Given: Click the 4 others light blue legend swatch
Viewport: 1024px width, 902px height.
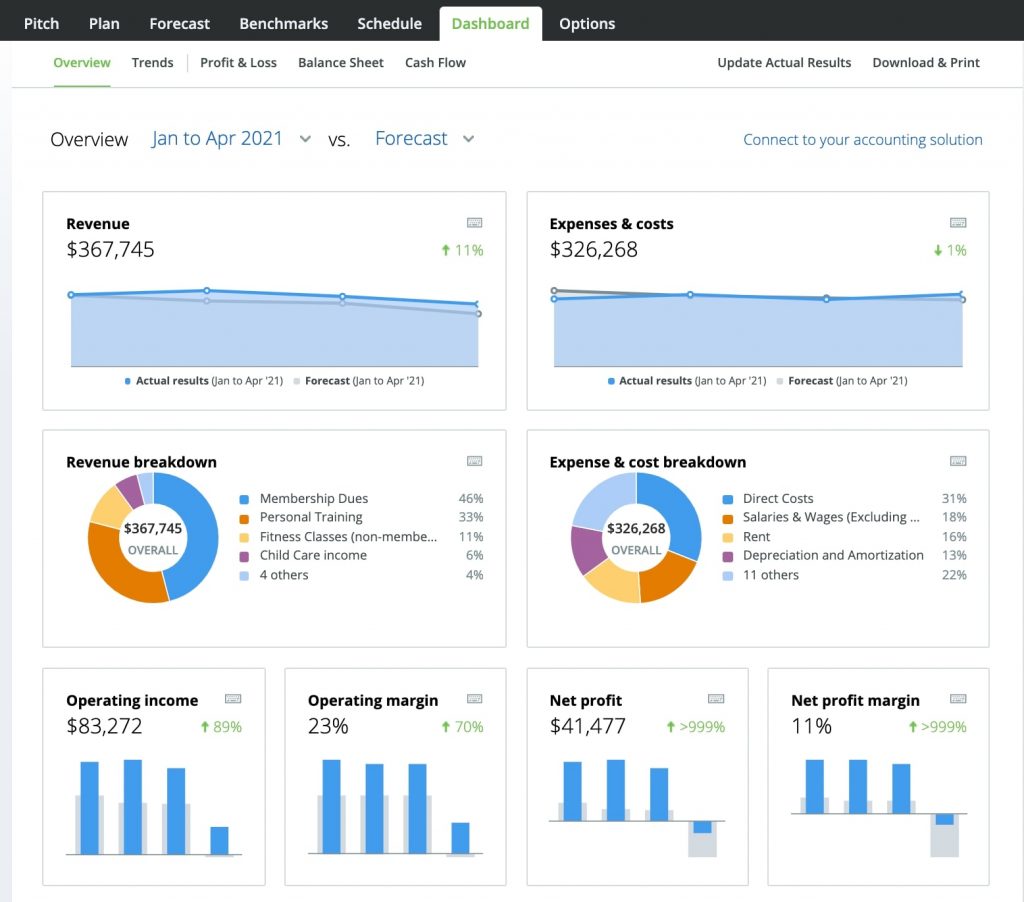Looking at the screenshot, I should [244, 576].
